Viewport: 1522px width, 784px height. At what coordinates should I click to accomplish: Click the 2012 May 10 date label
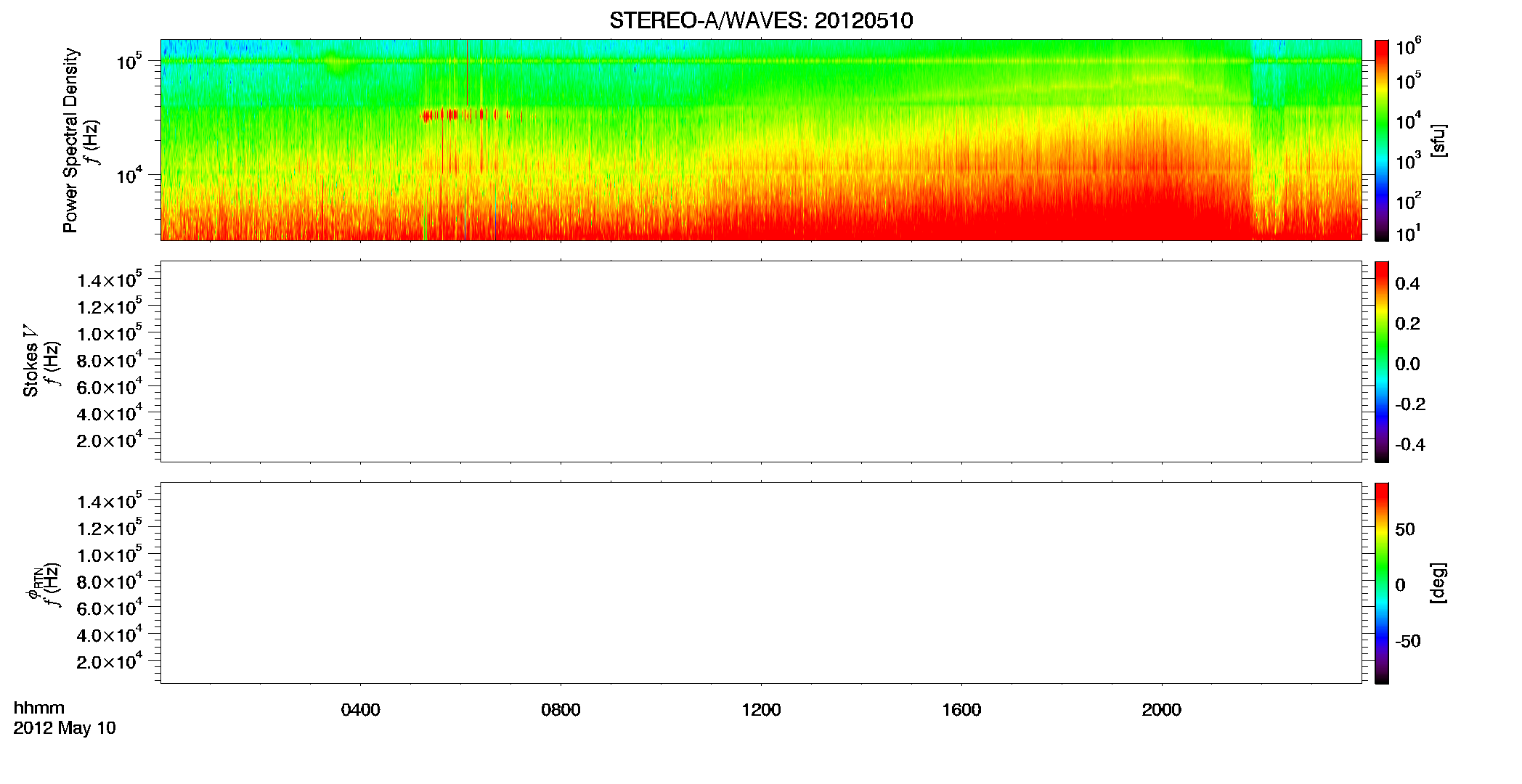65,728
